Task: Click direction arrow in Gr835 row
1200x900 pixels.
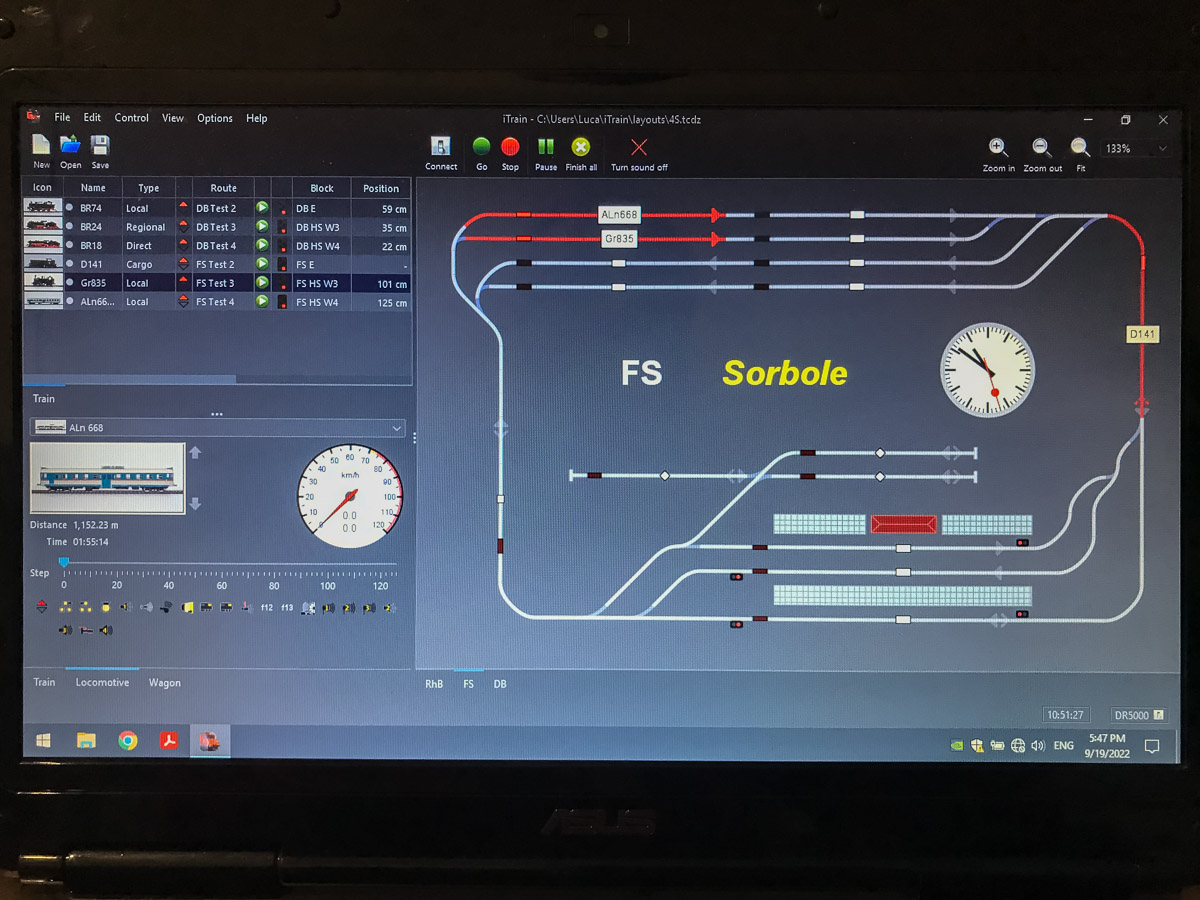Action: tap(183, 283)
